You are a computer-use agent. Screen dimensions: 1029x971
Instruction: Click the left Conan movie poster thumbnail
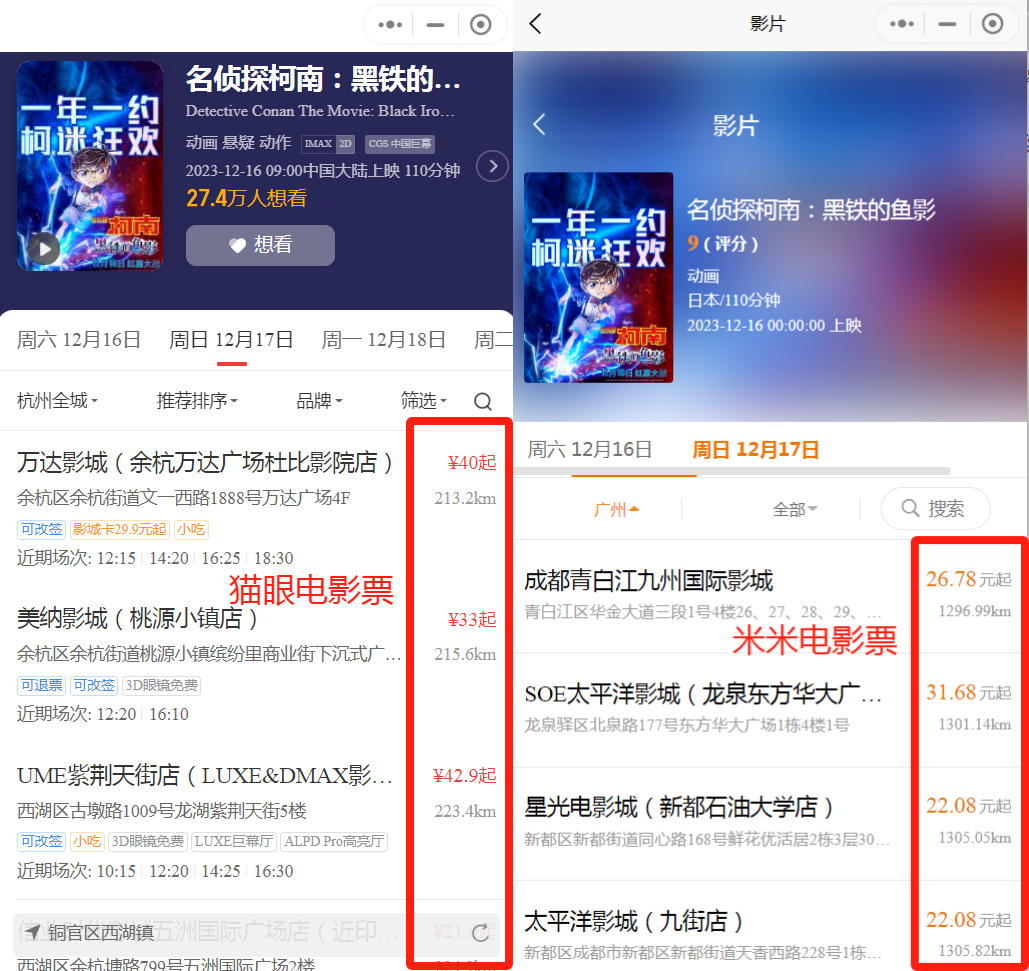click(90, 166)
